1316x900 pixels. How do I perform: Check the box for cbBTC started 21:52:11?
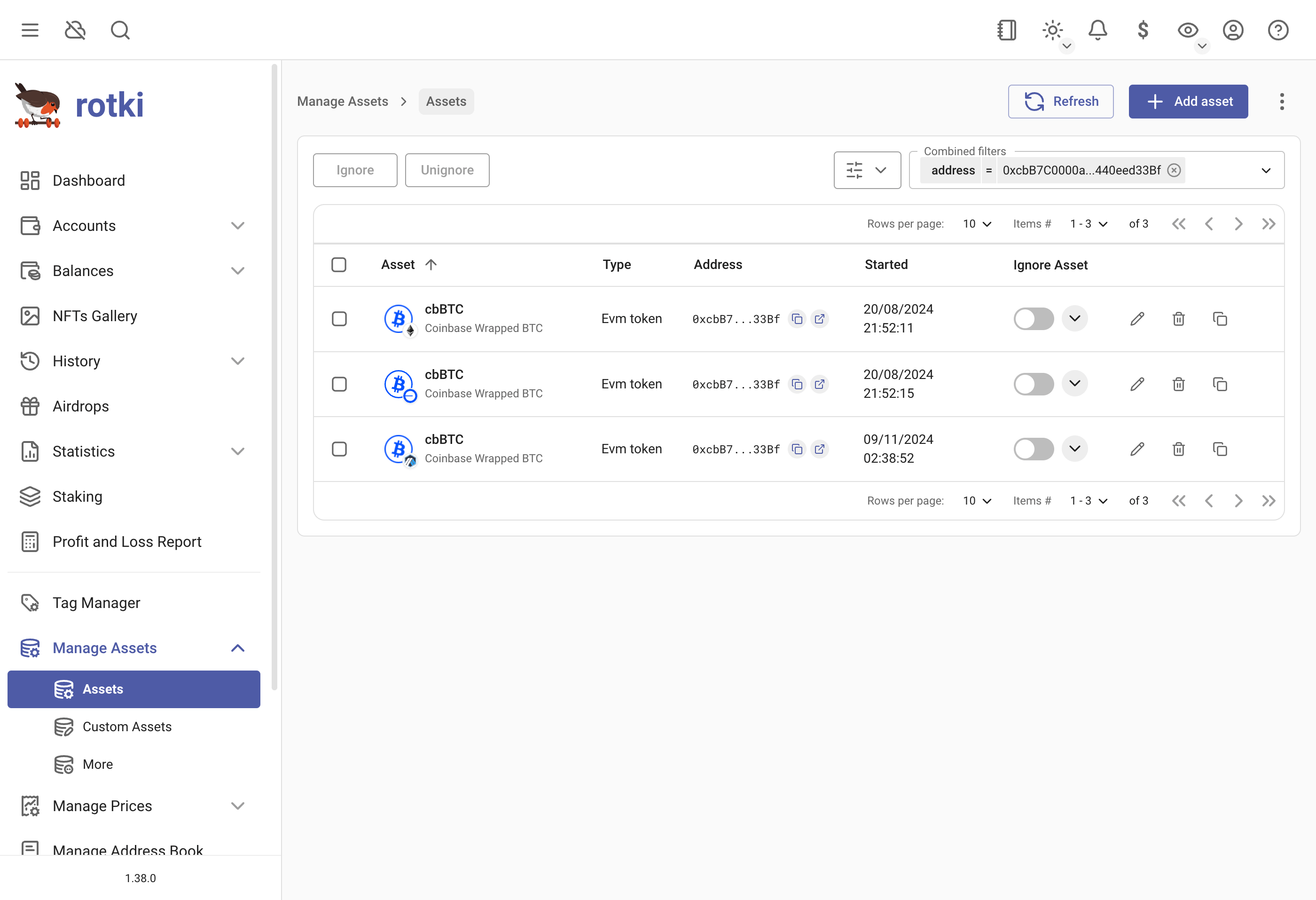click(x=338, y=319)
